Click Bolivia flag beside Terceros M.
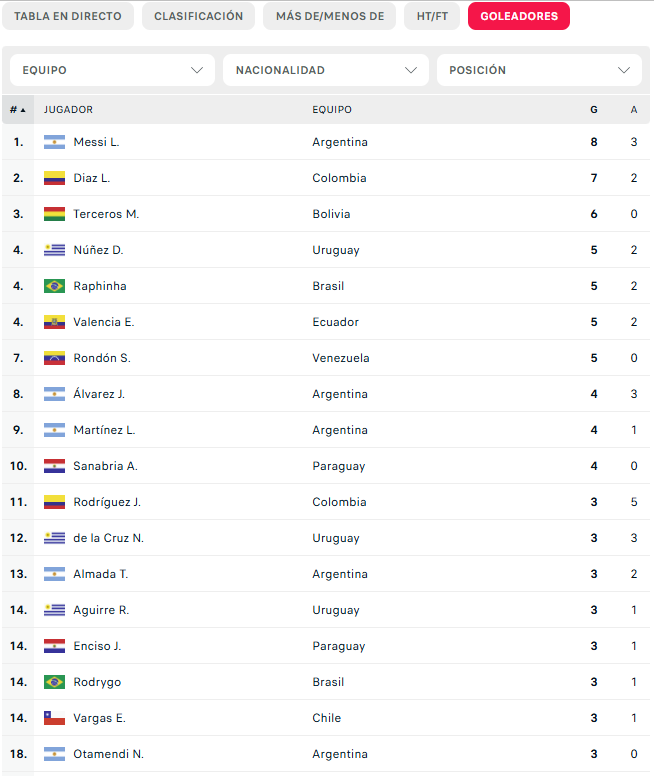This screenshot has height=776, width=654. pos(54,214)
